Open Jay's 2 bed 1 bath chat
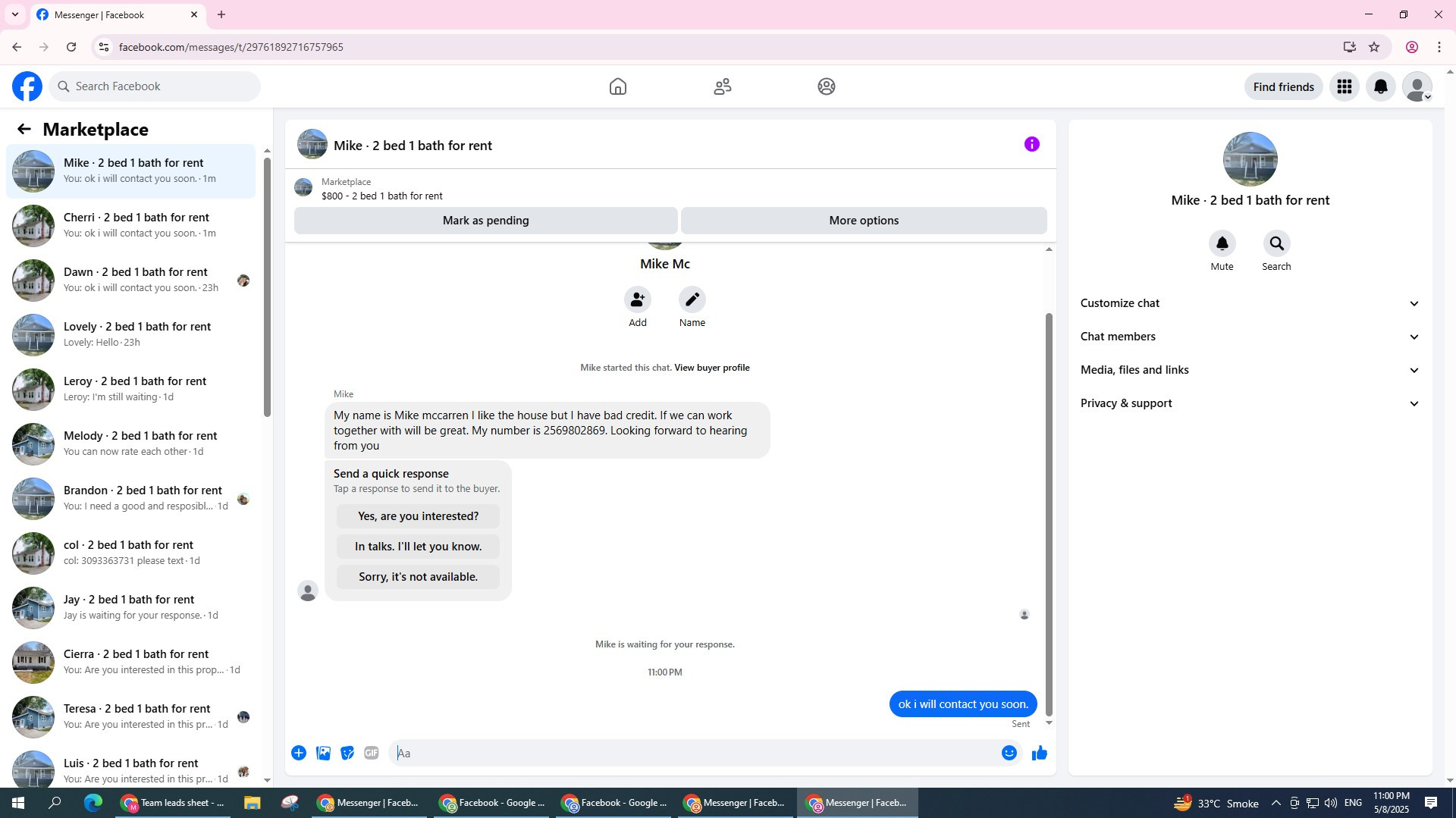 130,607
